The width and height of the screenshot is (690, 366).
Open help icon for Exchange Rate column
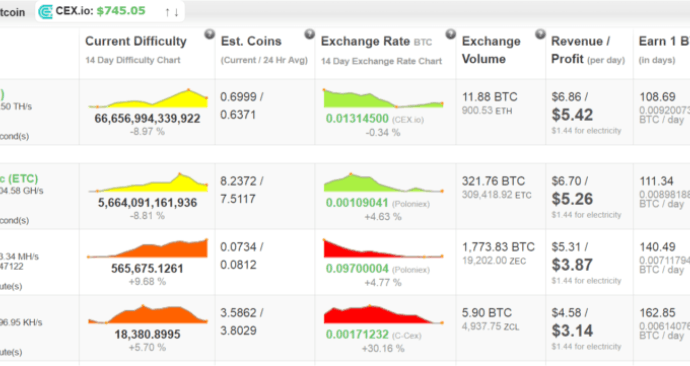coord(450,34)
